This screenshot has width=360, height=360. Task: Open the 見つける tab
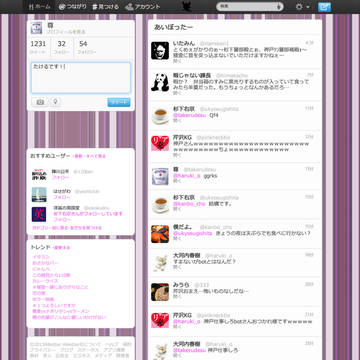click(x=105, y=7)
